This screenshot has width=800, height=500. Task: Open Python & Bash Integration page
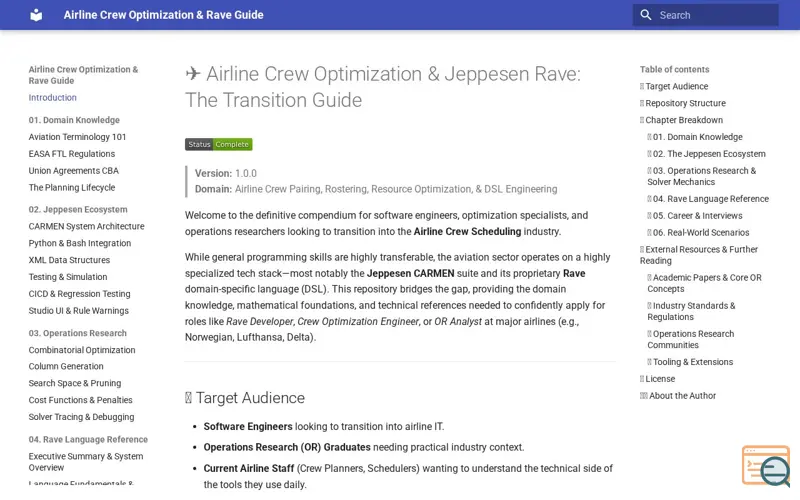(80, 243)
